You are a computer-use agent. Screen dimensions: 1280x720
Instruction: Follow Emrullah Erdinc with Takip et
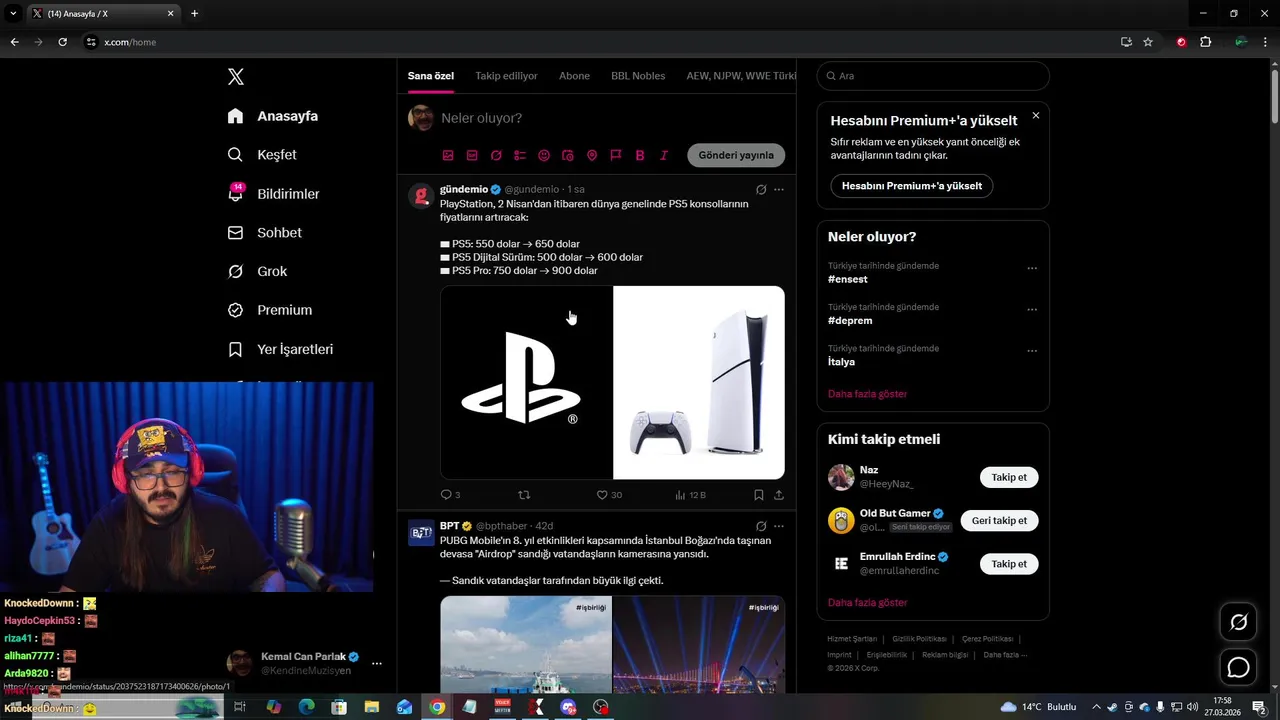pyautogui.click(x=1009, y=564)
